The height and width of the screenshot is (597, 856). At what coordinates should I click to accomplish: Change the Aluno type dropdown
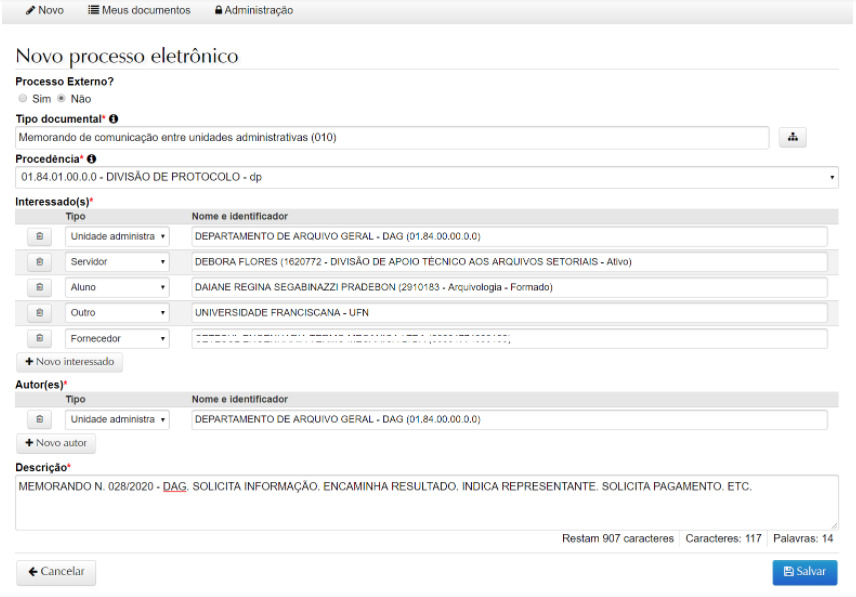tap(117, 288)
